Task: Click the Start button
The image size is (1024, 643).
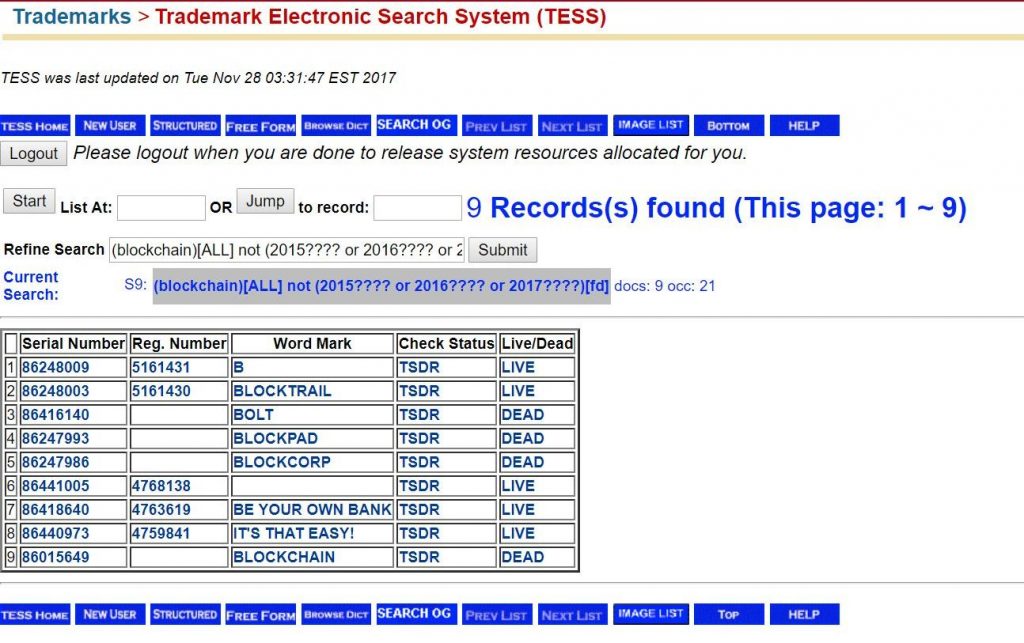Action: (x=29, y=201)
